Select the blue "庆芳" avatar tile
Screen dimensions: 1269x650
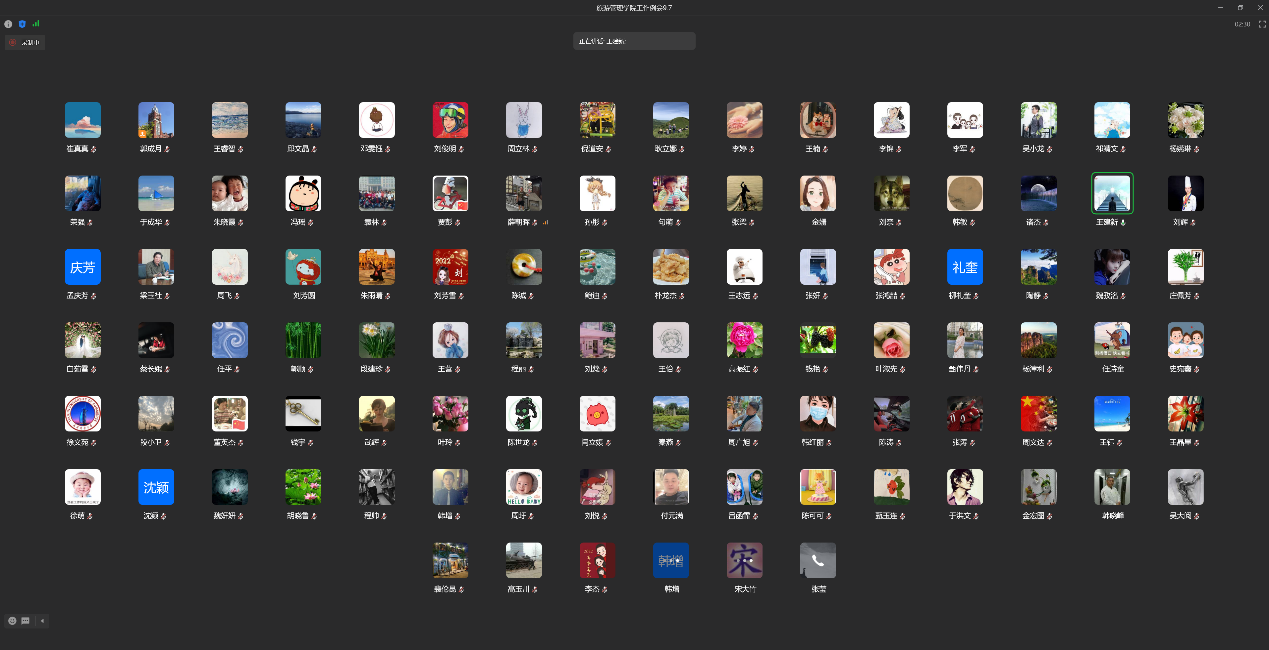point(82,267)
